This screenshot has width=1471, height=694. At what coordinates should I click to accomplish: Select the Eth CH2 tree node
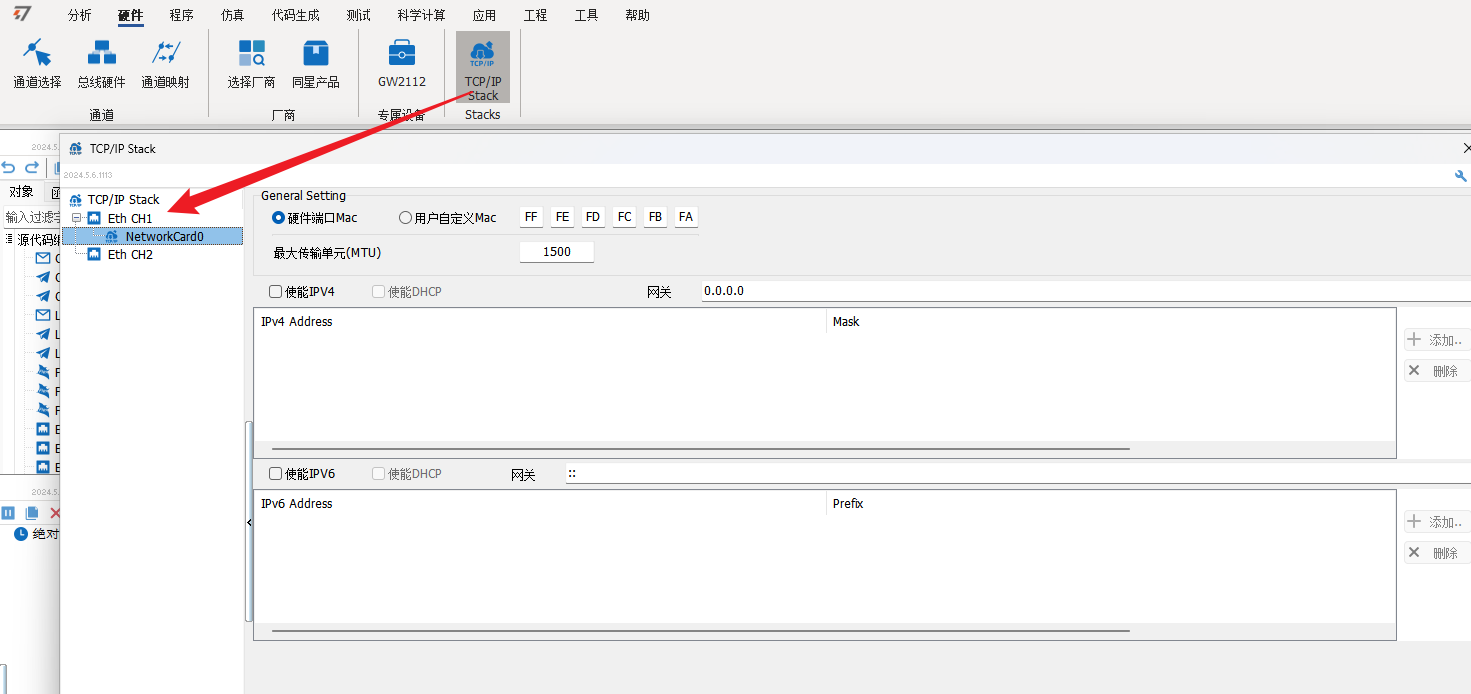pyautogui.click(x=130, y=254)
